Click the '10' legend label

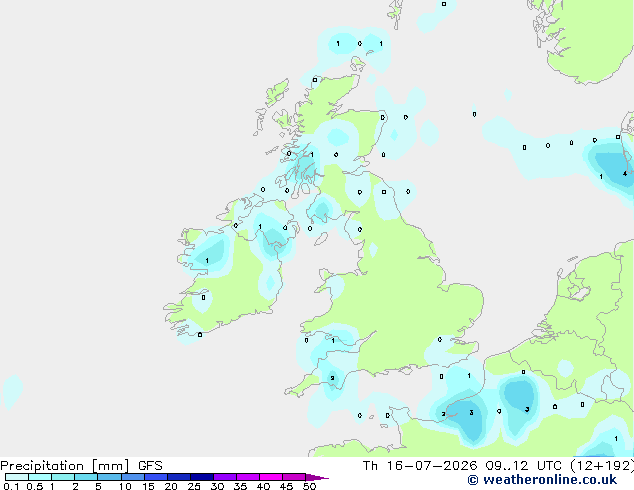pos(125,486)
